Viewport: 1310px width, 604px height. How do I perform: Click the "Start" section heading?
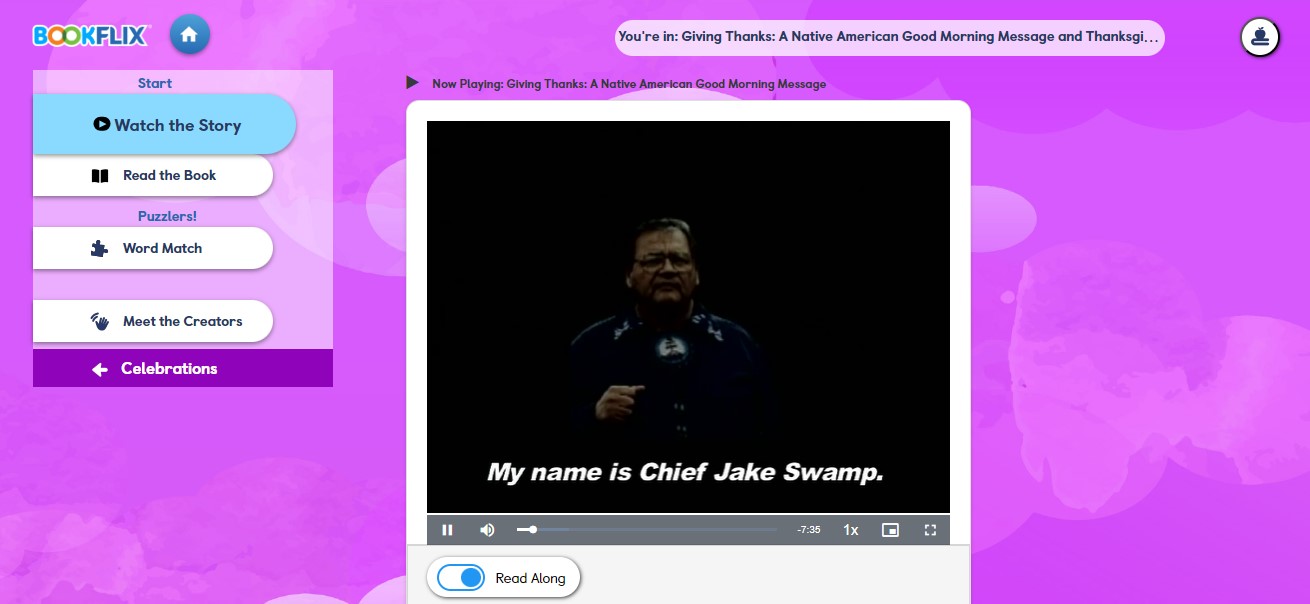click(x=155, y=83)
